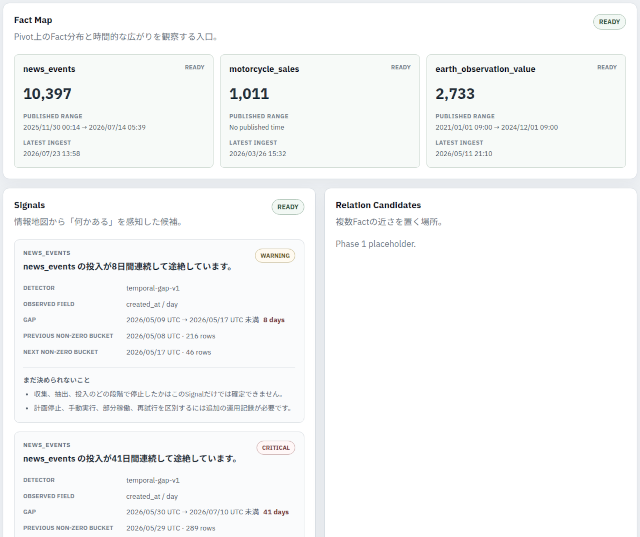Select the earth_observation_value card title
The height and width of the screenshot is (537, 640).
point(485,69)
